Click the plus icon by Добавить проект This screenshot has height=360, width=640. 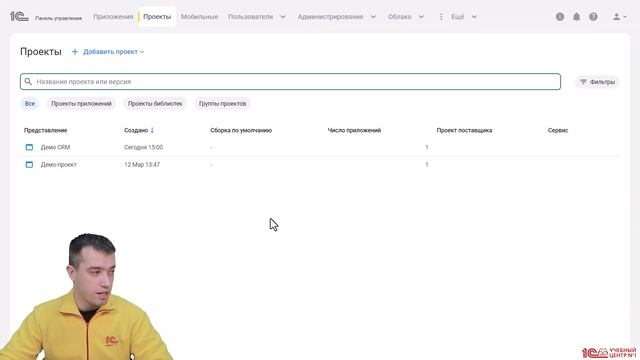point(75,52)
